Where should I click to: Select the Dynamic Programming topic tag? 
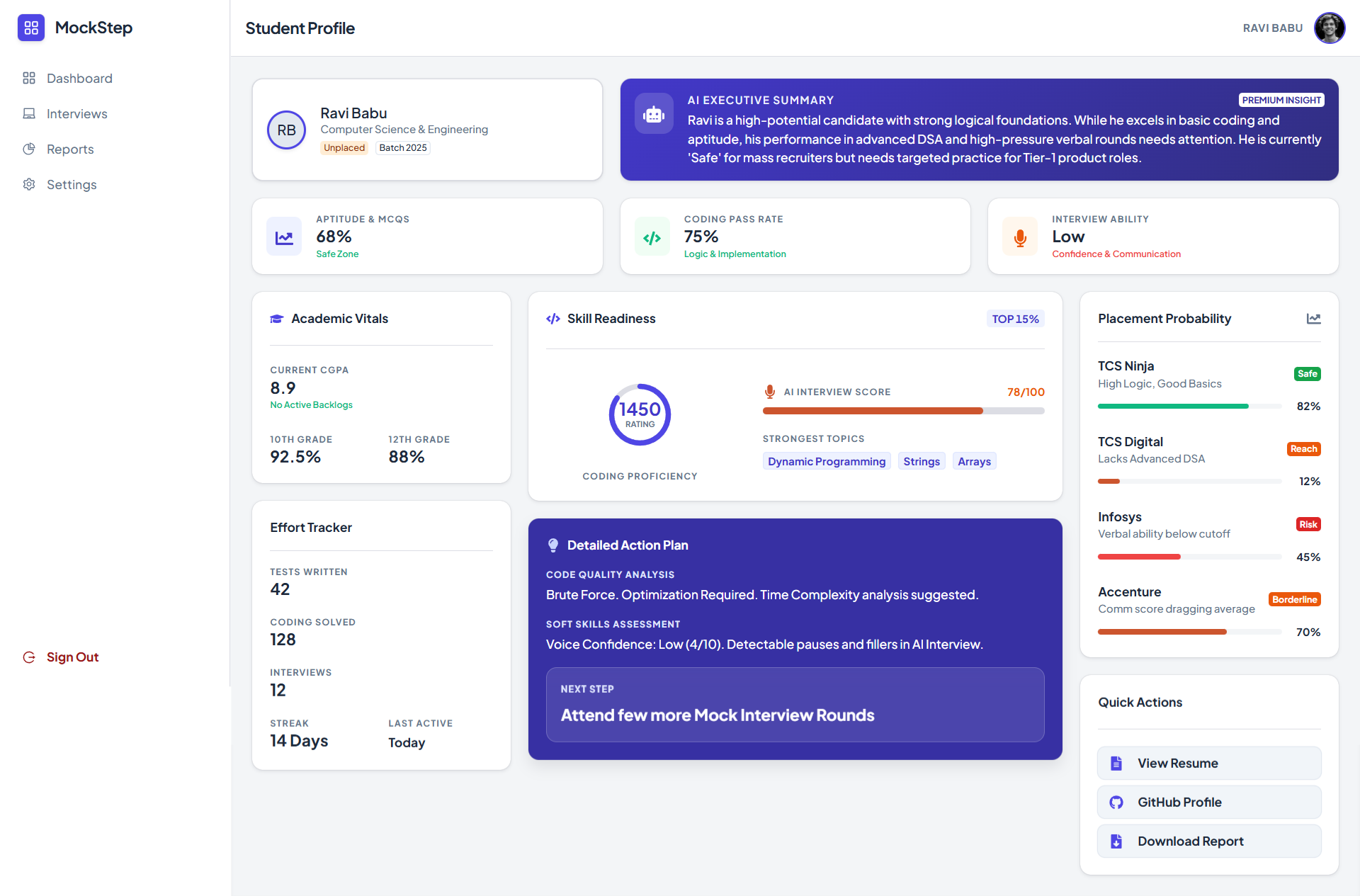(x=826, y=461)
